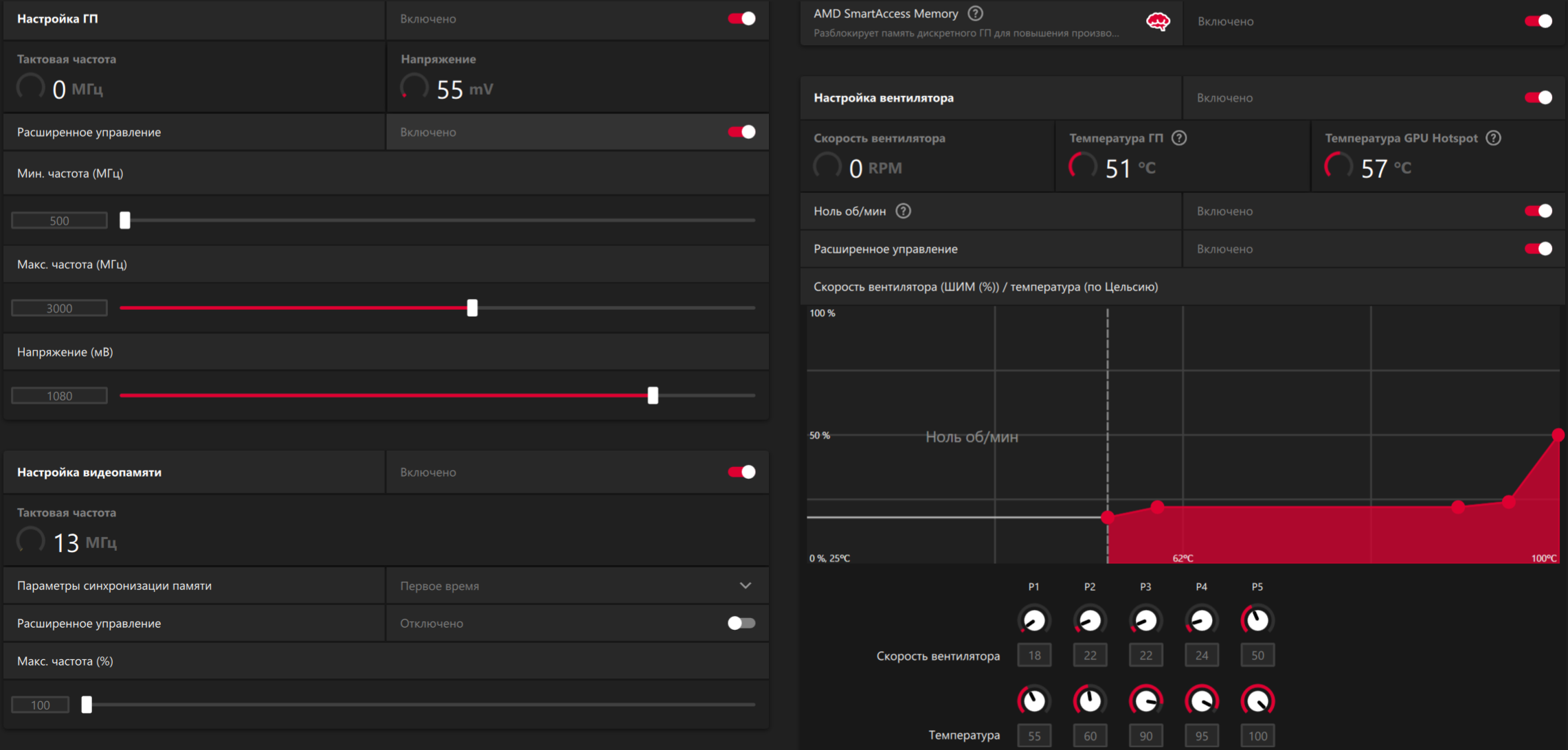The width and height of the screenshot is (1568, 750).
Task: Click the Макс. частота (МГц) slider handle
Action: tap(472, 308)
